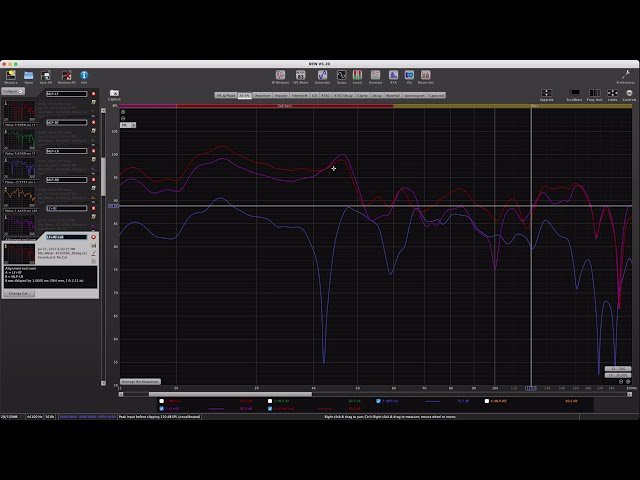Open the signal Generator tool
Image resolution: width=640 pixels, height=480 pixels.
click(322, 75)
